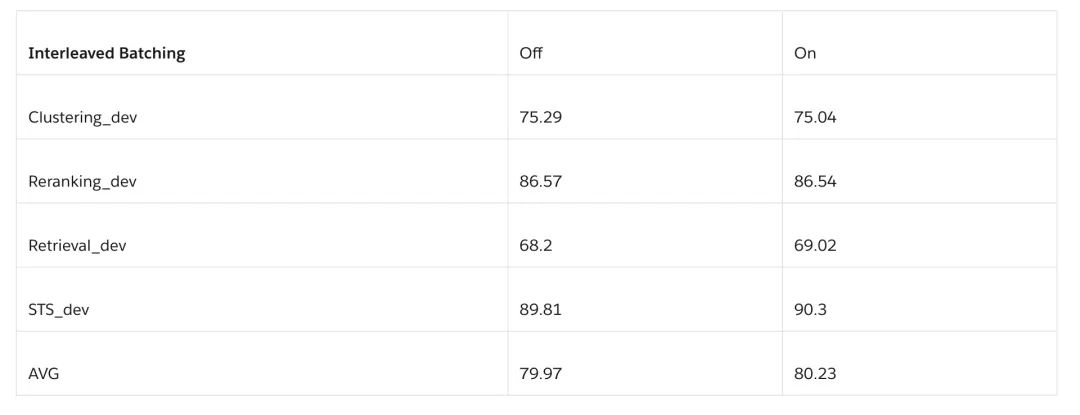Select the On column header

click(x=805, y=53)
